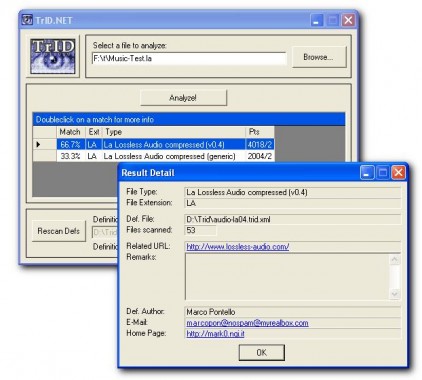Close the Result Detail dialog
Screen dimensions: 422x380
click(398, 173)
